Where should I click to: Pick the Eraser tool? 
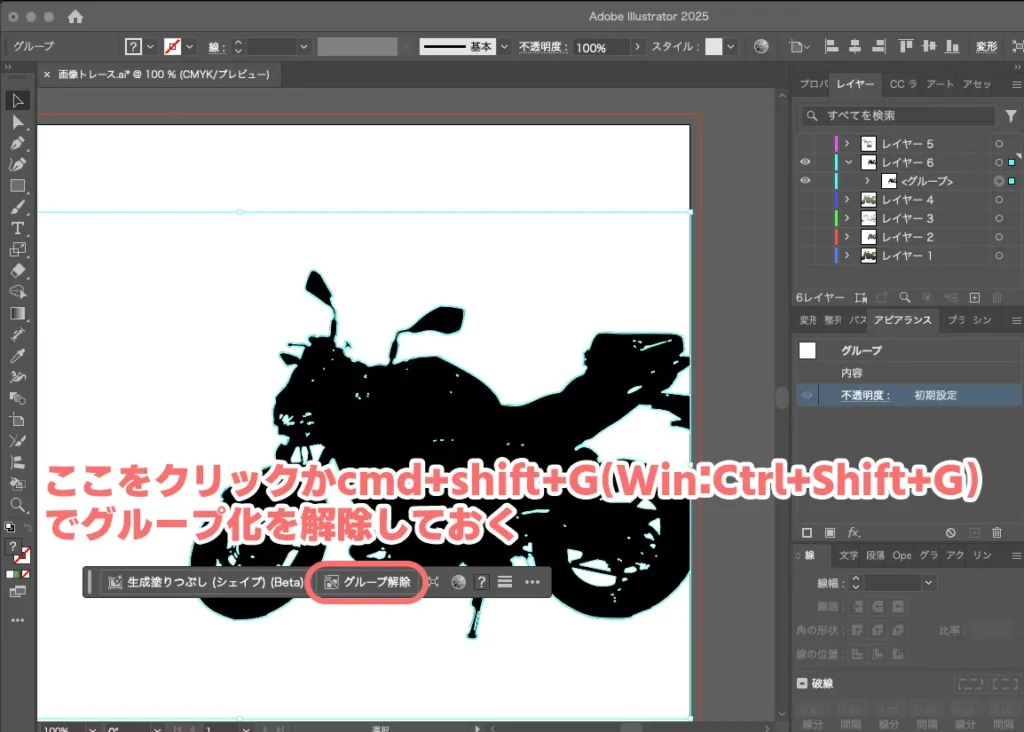tap(18, 270)
